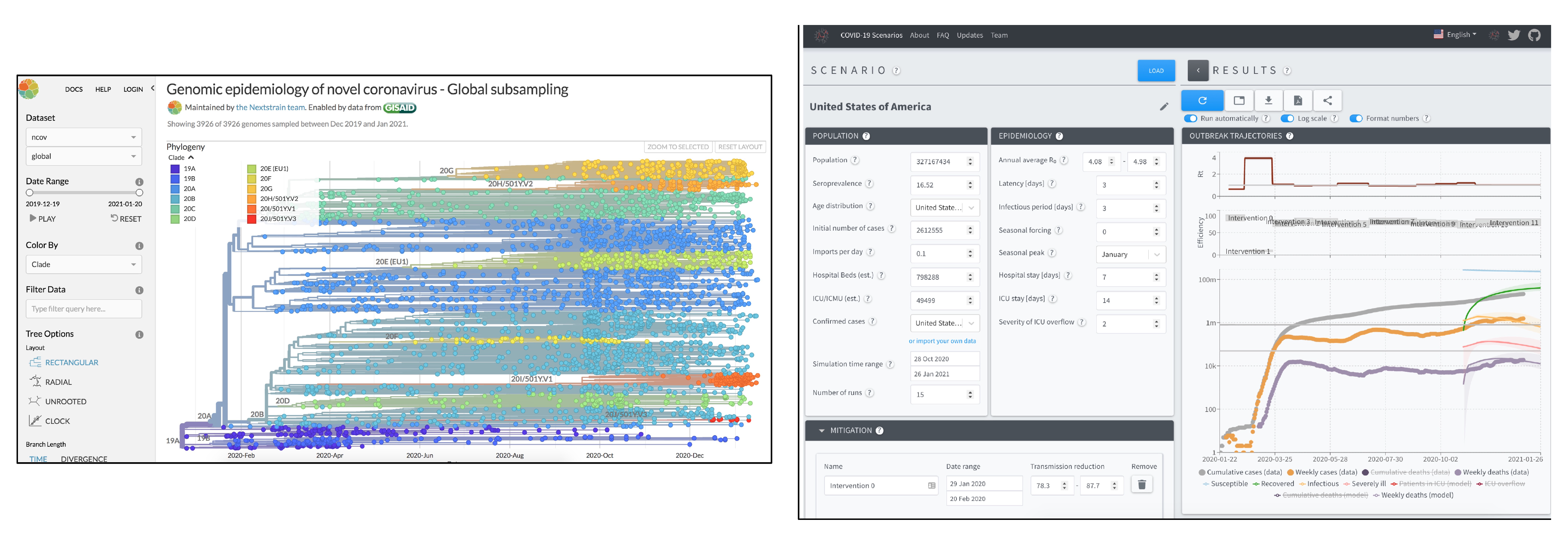The width and height of the screenshot is (1568, 541).
Task: Open the FAQ menu item
Action: coord(942,35)
